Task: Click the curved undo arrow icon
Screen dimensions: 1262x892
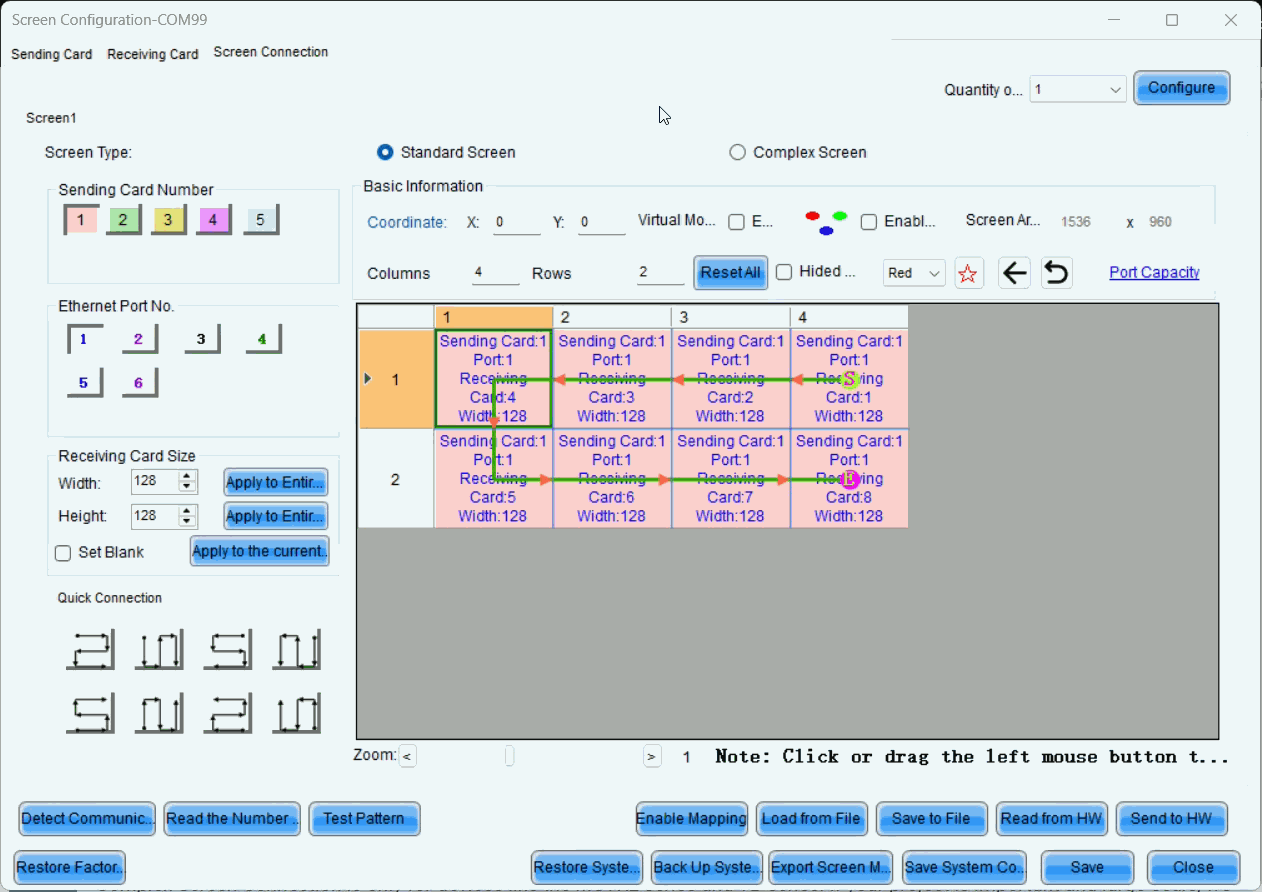Action: (x=1056, y=273)
